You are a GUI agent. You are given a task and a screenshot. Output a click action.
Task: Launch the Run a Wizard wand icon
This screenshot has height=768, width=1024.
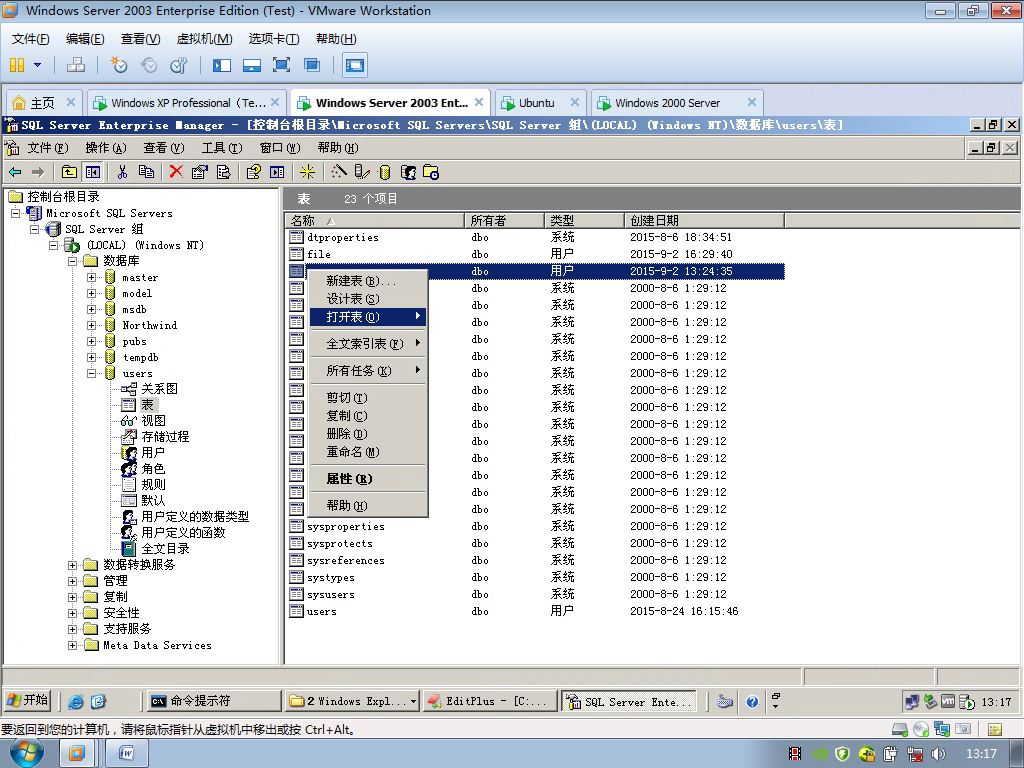click(x=338, y=172)
